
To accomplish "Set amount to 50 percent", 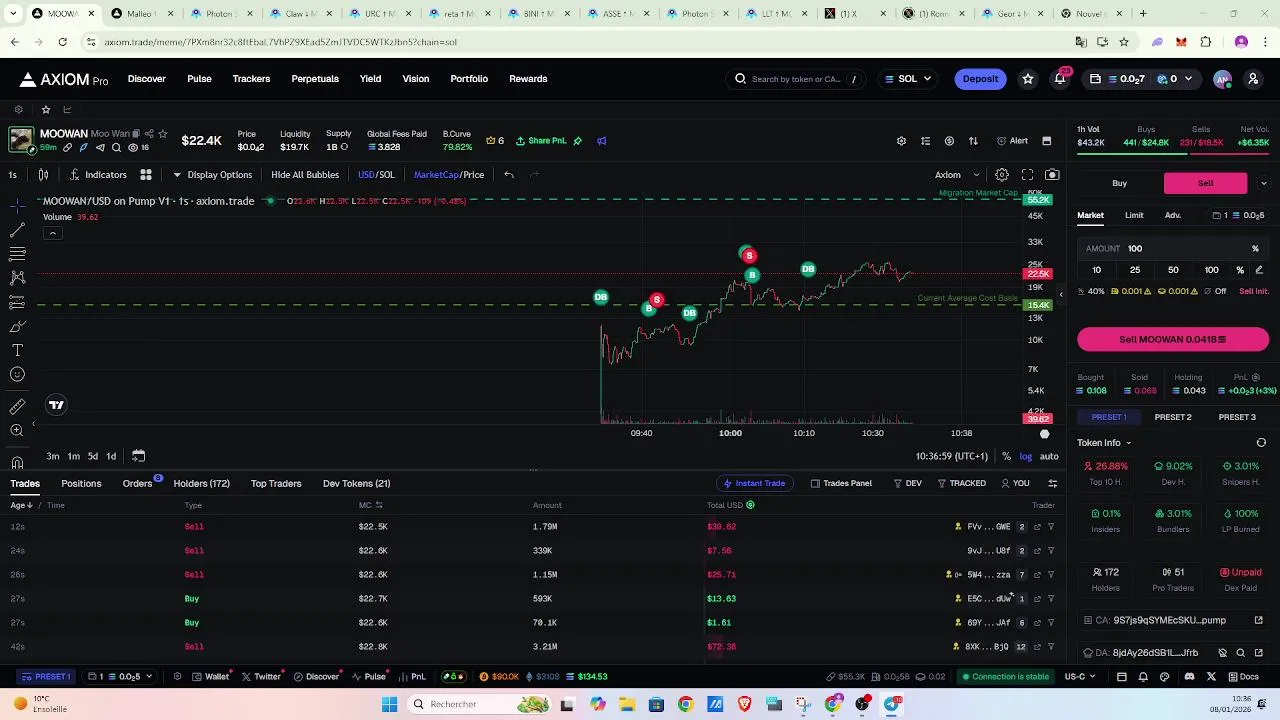I will [x=1173, y=270].
